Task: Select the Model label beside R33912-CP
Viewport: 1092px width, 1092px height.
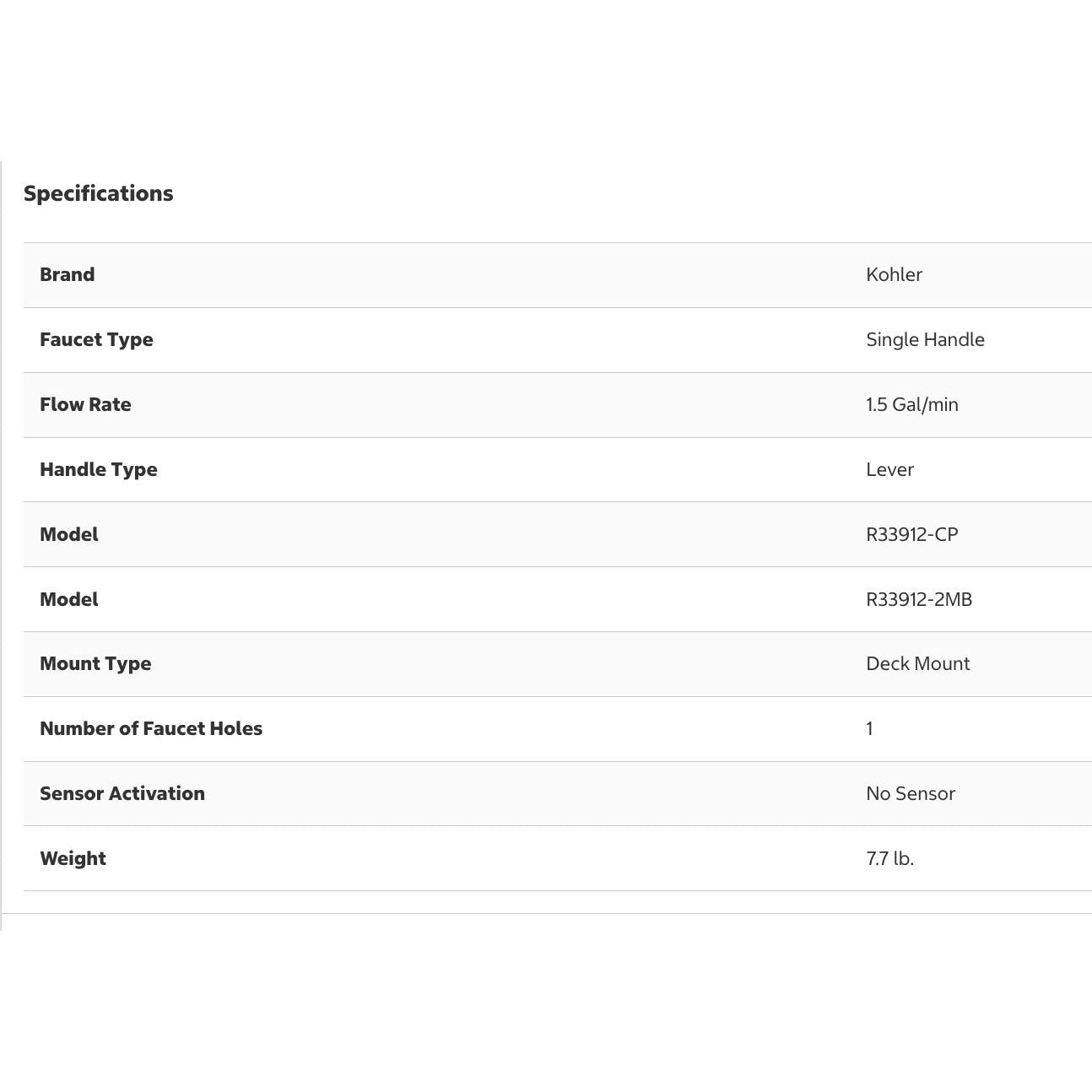Action: tap(69, 534)
